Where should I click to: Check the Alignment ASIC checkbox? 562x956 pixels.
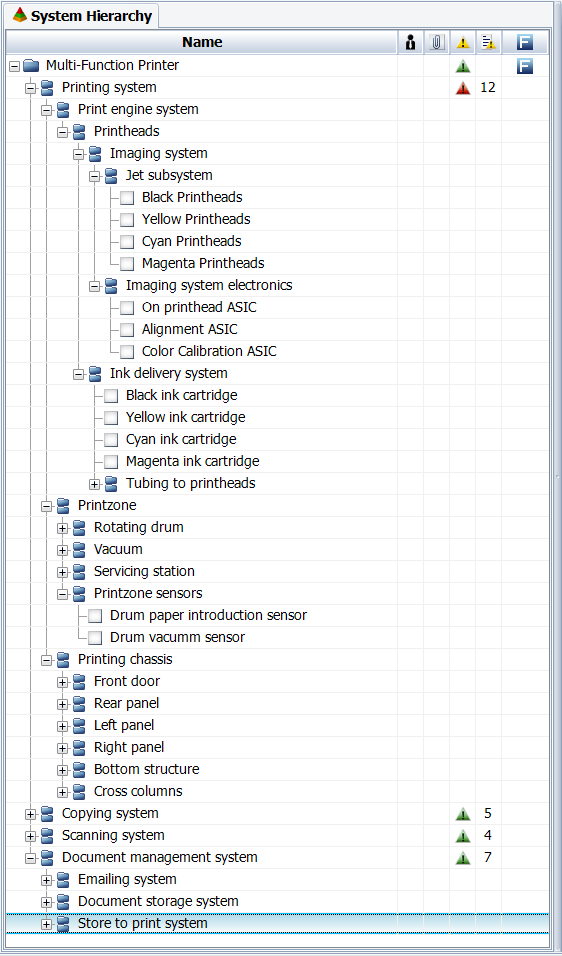tap(127, 330)
